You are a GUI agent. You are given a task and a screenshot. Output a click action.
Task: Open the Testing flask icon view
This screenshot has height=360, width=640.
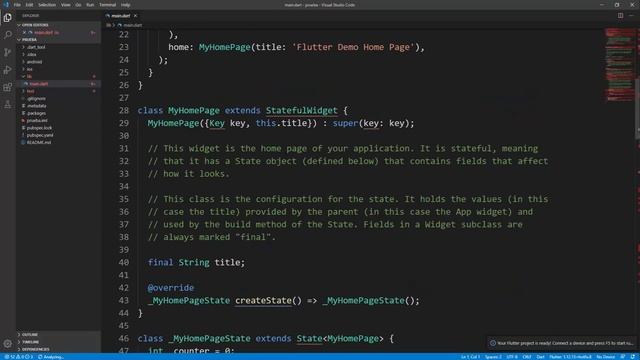point(7,104)
